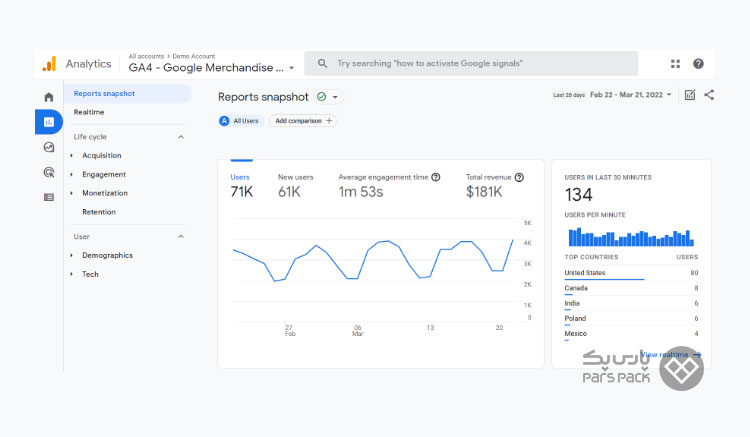Select Average engagement time metric tab
Screen dimensions: 750x437
pos(389,186)
